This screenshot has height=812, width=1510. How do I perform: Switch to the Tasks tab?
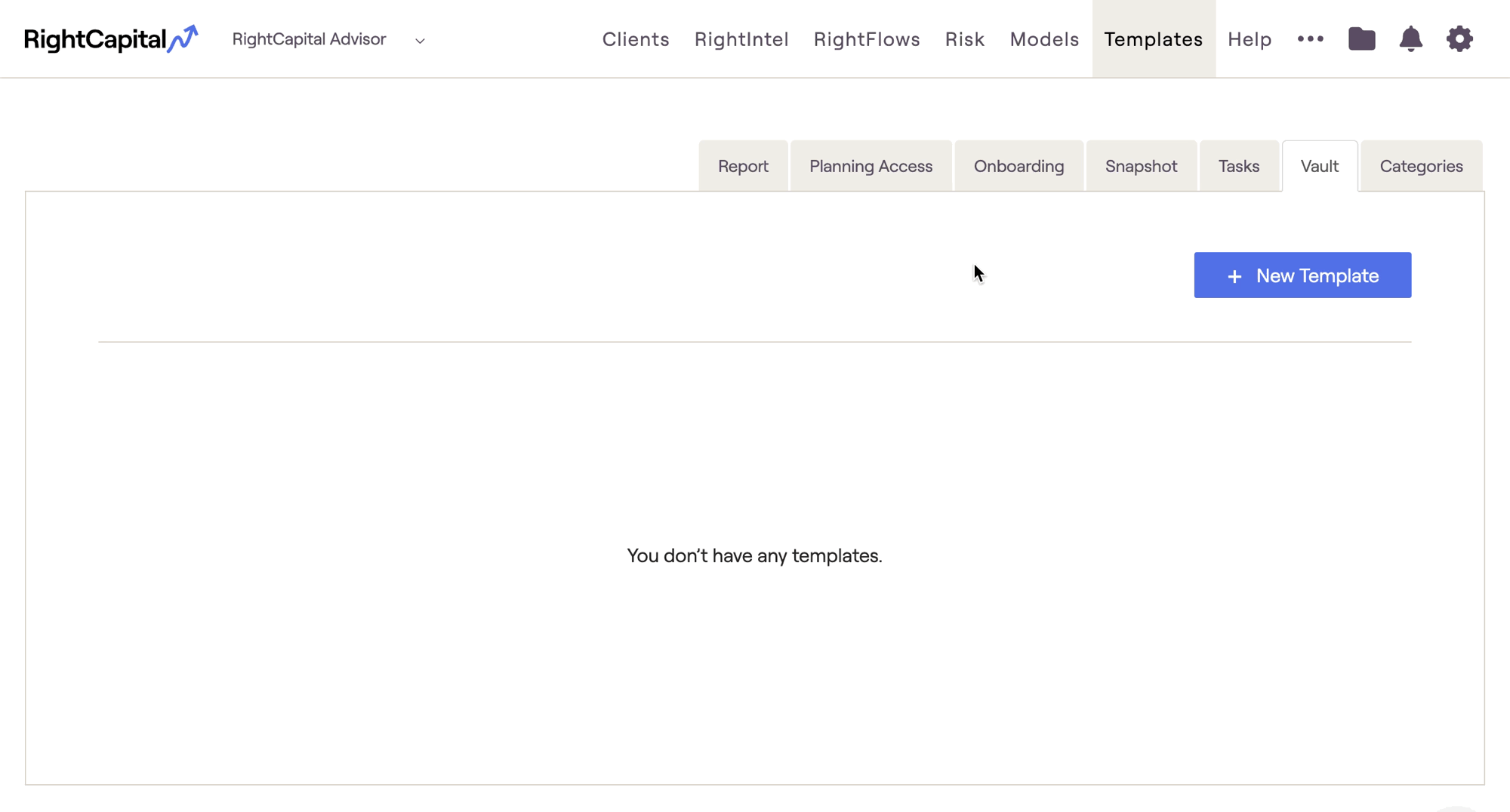(x=1238, y=166)
